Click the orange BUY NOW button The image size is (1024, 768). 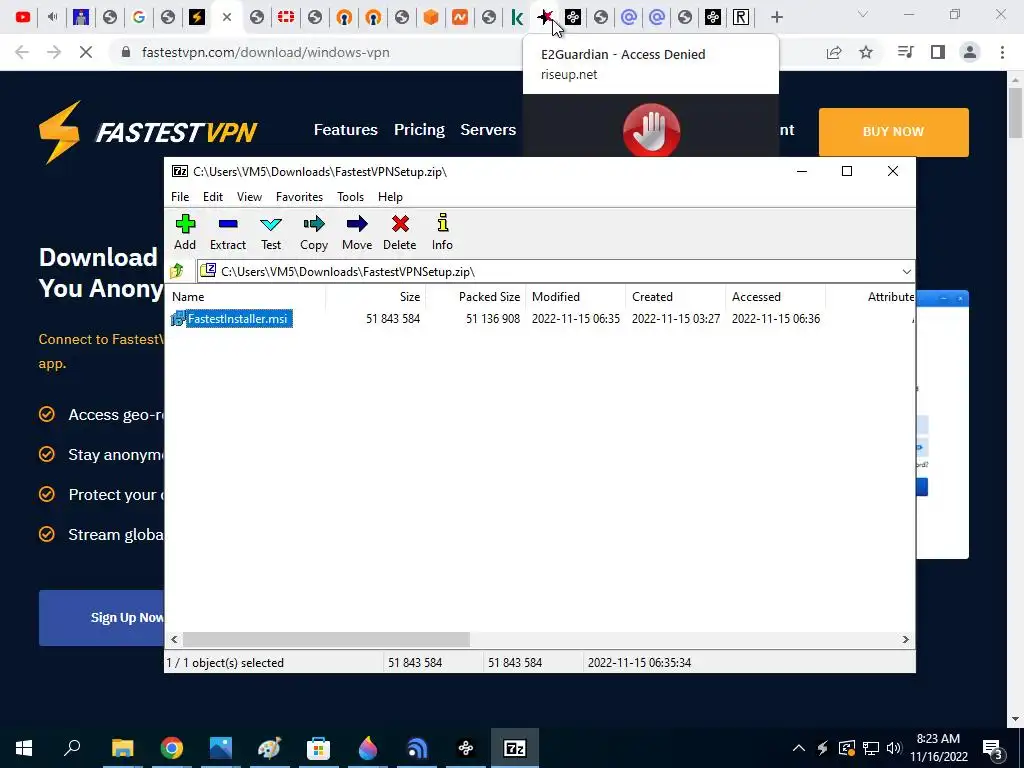(893, 131)
